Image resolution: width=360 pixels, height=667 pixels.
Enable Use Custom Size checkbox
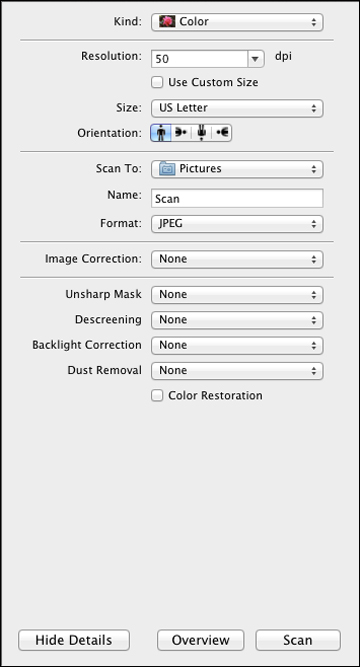pyautogui.click(x=157, y=83)
